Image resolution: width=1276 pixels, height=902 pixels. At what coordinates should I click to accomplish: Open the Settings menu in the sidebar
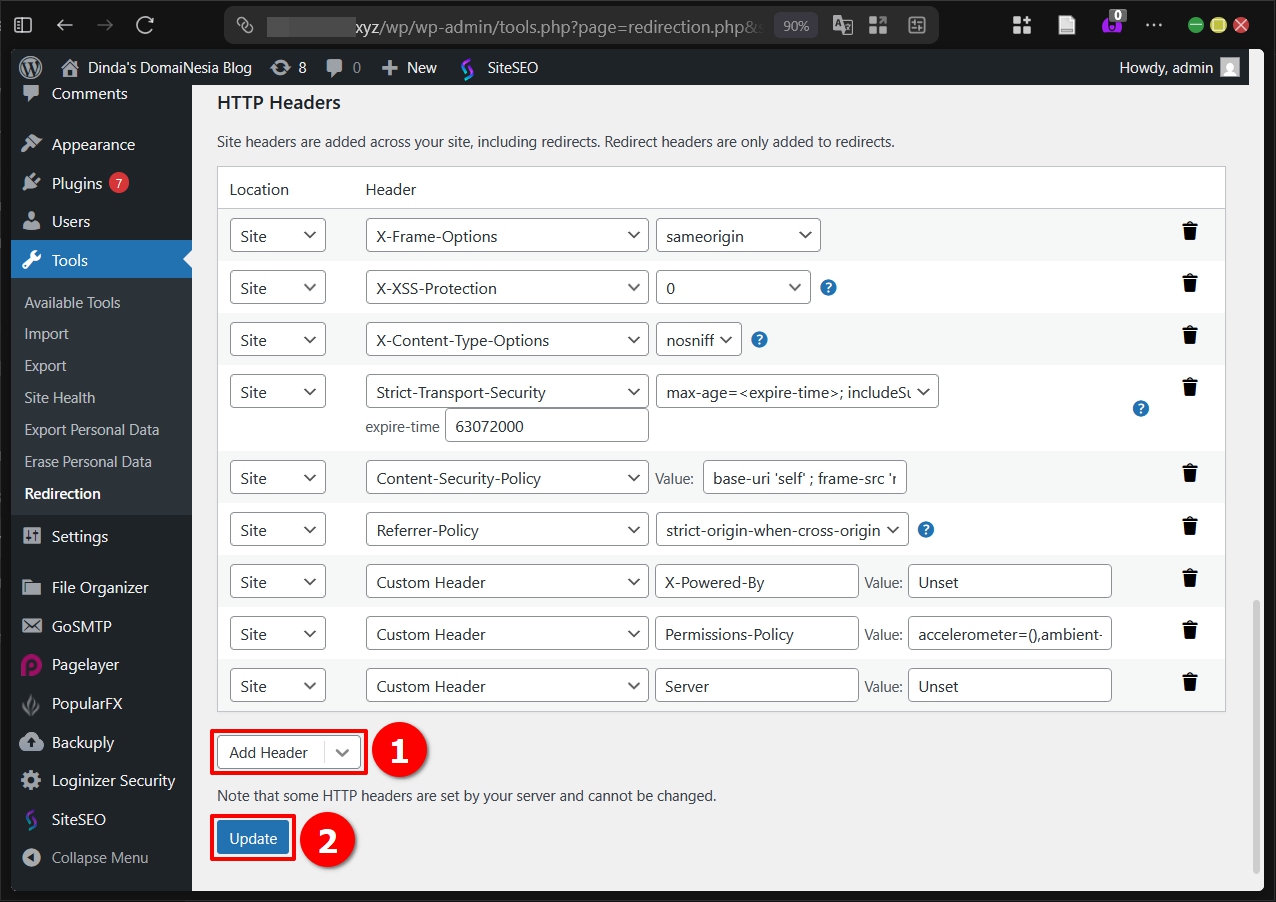(x=77, y=536)
